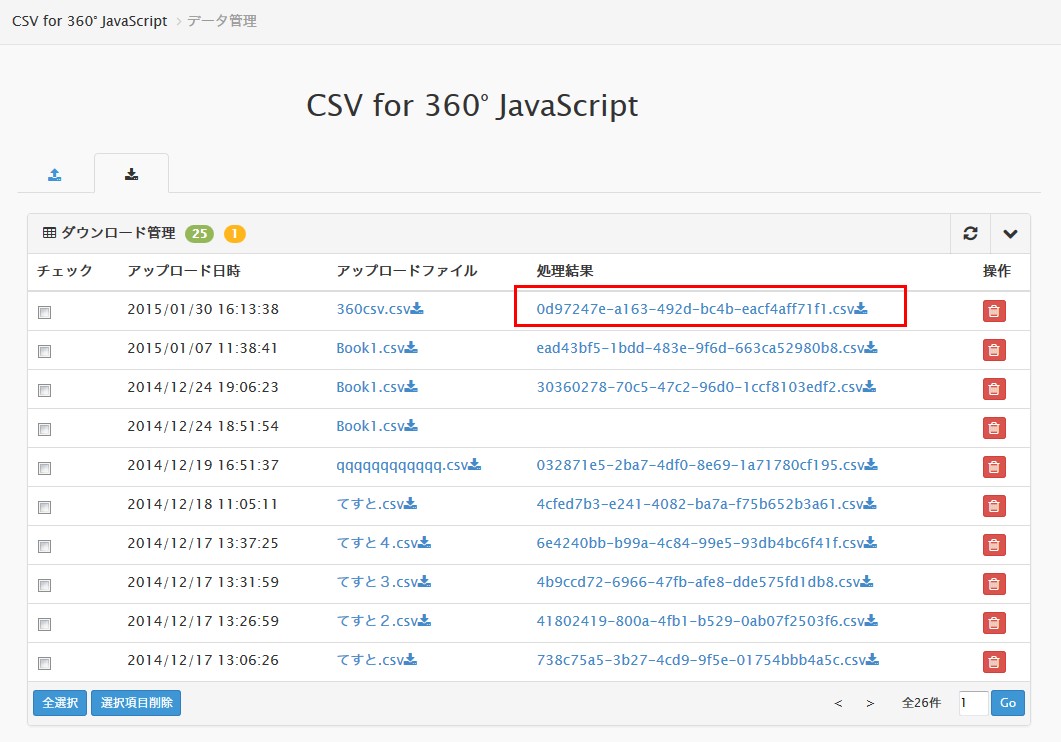
Task: Switch to the upload tab
Action: [55, 174]
